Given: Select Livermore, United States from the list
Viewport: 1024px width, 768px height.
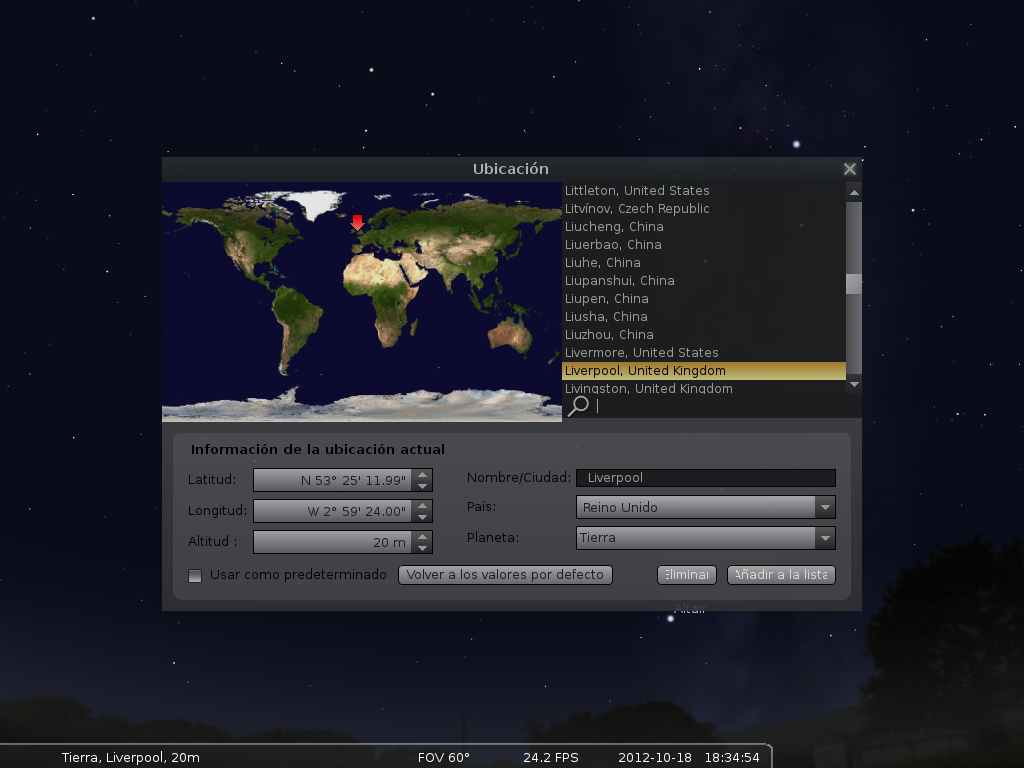Looking at the screenshot, I should tap(641, 352).
